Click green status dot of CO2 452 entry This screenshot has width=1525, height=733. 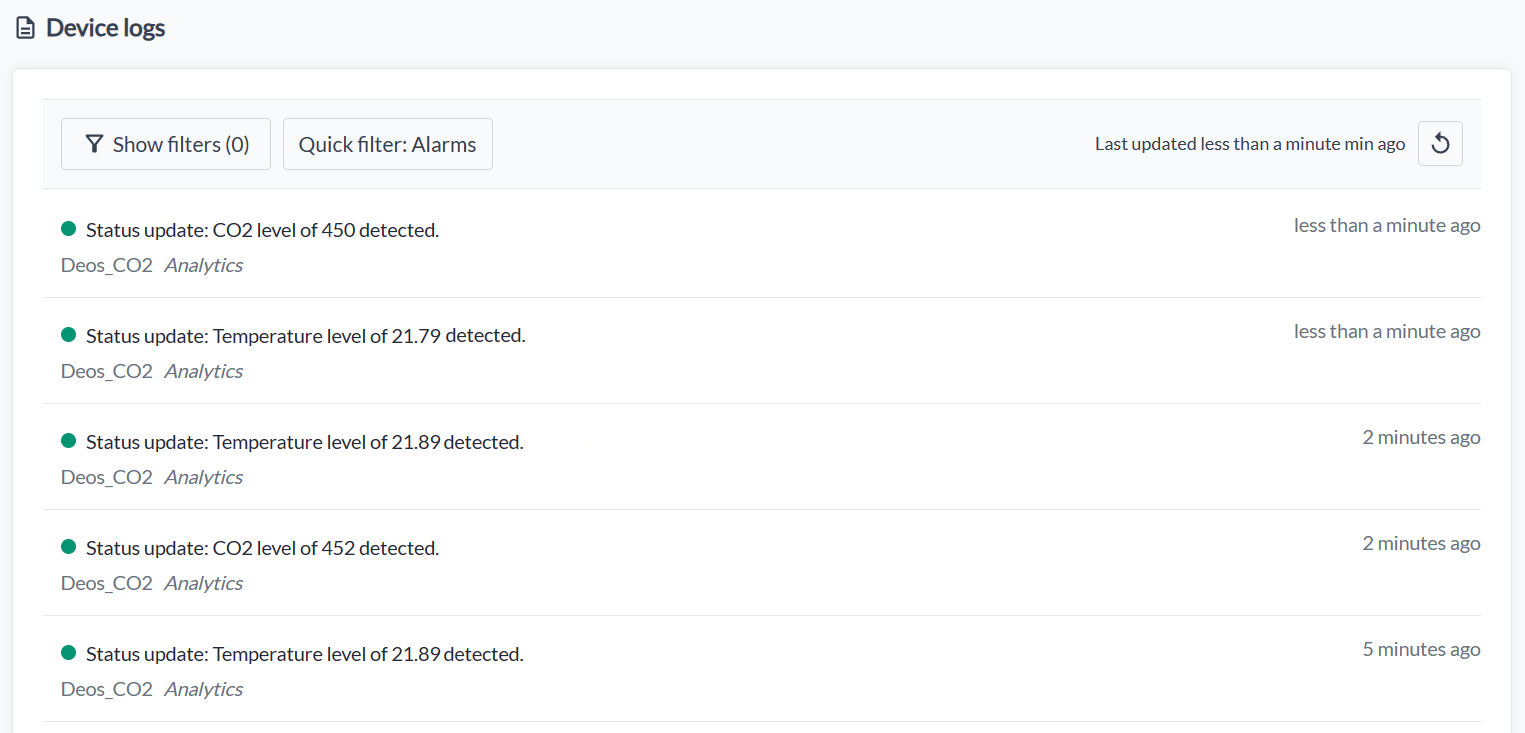pyautogui.click(x=68, y=547)
